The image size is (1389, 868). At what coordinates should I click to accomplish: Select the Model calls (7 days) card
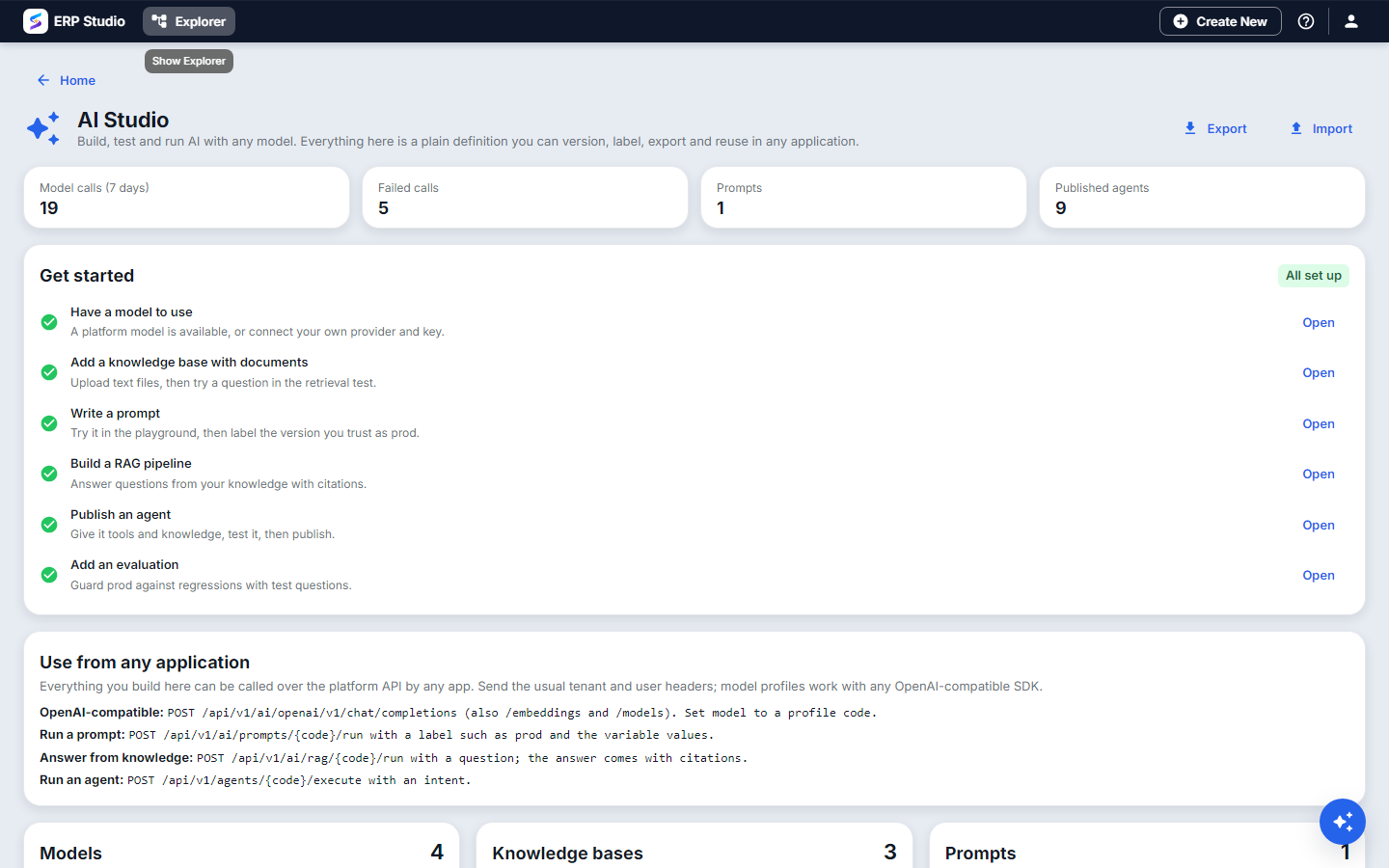pos(186,198)
